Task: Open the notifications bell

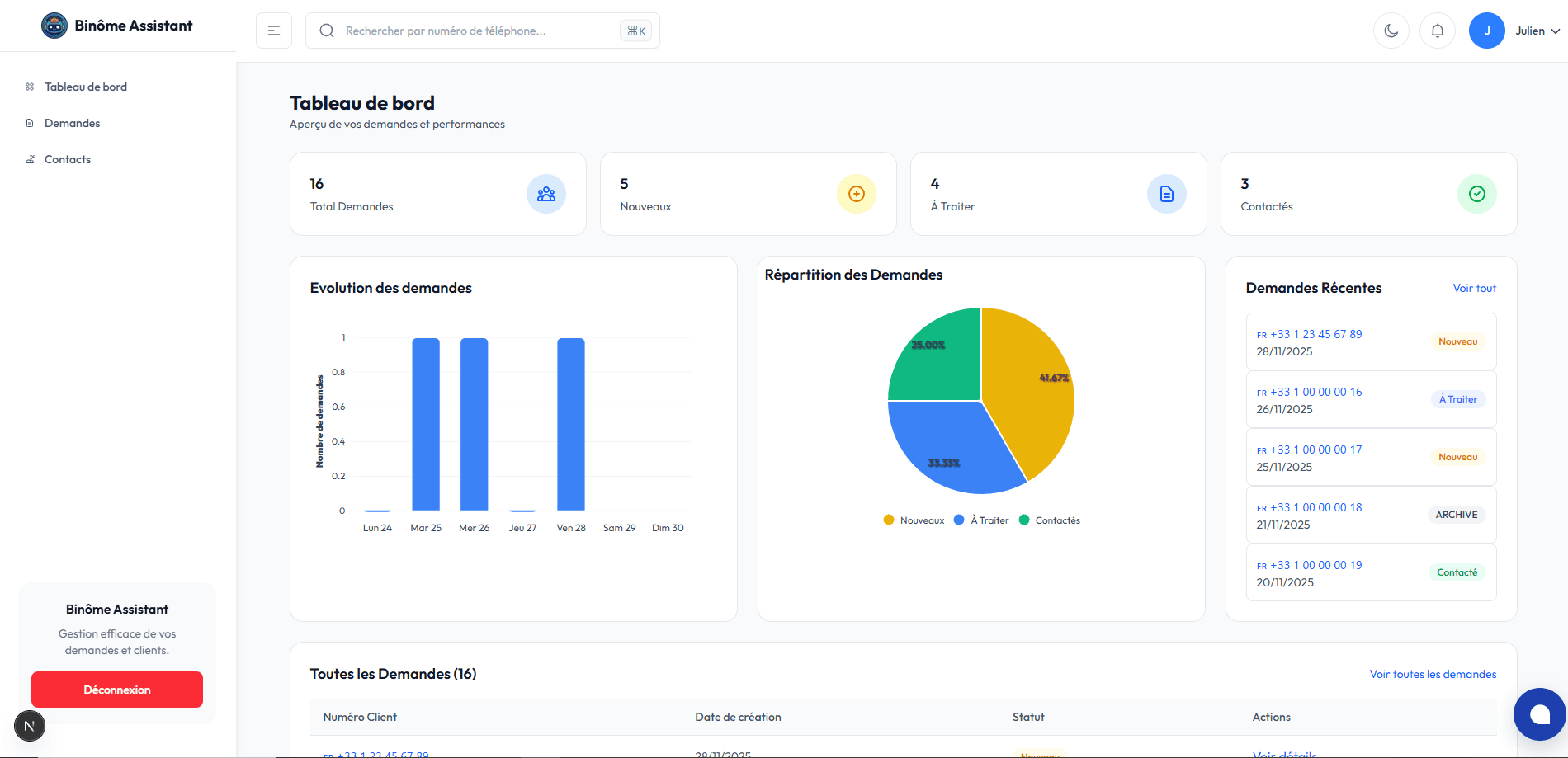Action: tap(1437, 30)
